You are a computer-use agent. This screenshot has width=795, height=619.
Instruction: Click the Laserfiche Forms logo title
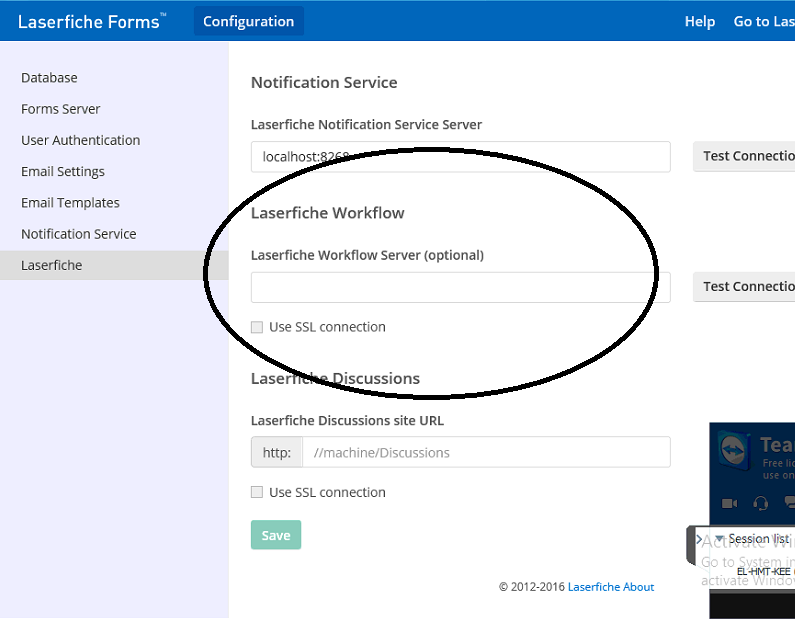(x=92, y=21)
